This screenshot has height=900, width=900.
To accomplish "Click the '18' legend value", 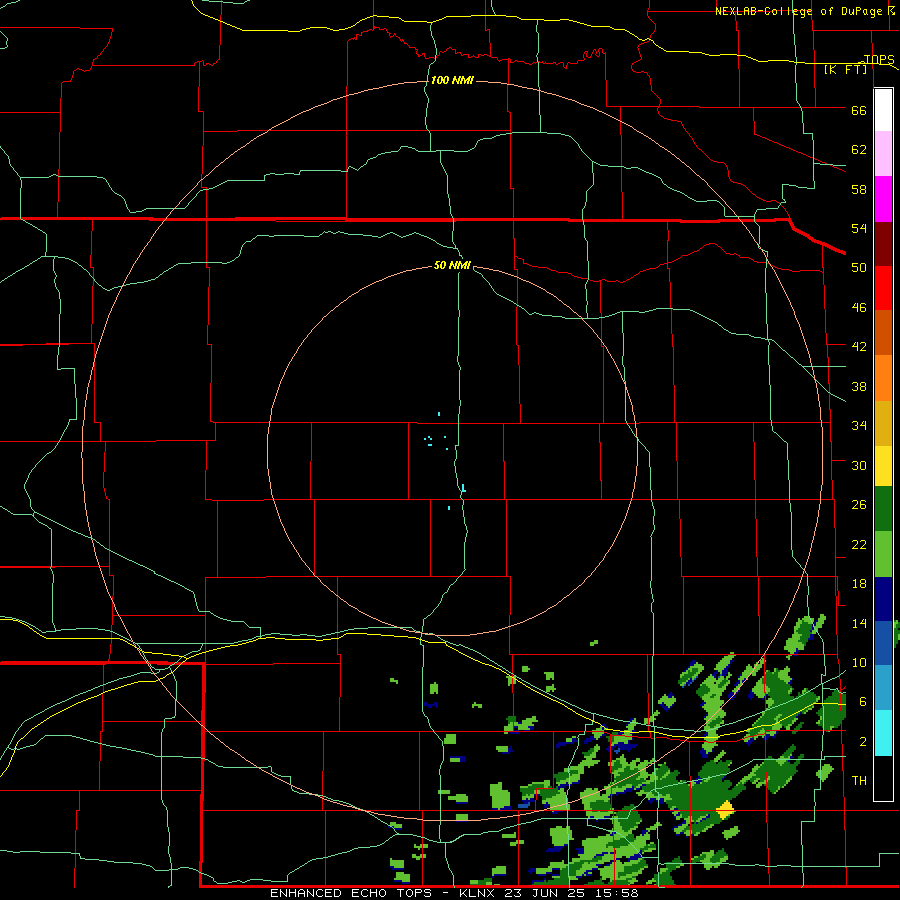I will click(859, 584).
